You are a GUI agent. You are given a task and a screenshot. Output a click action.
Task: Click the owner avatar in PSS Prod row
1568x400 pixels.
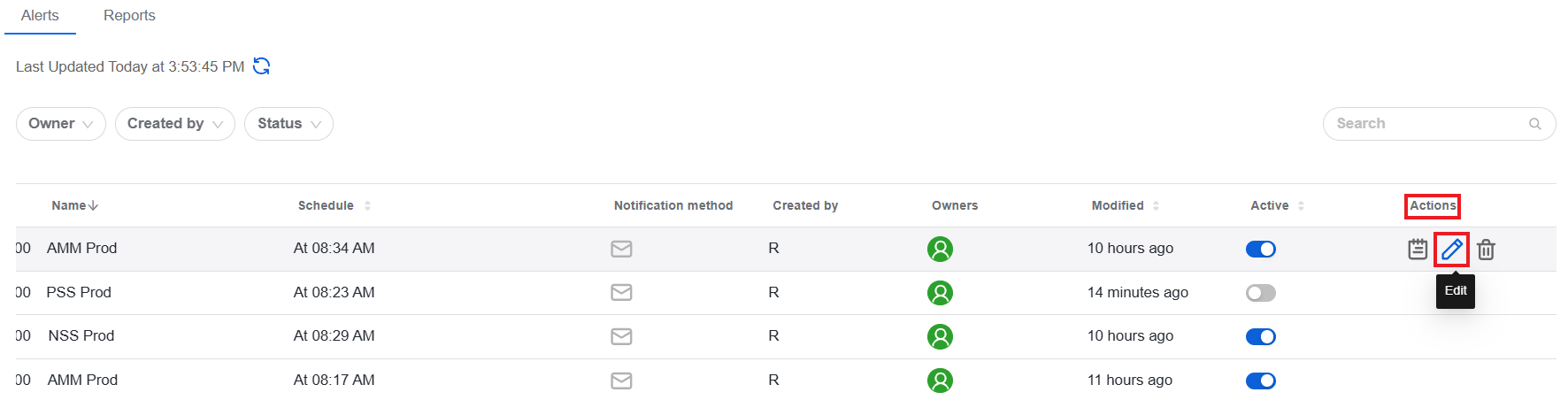click(940, 293)
